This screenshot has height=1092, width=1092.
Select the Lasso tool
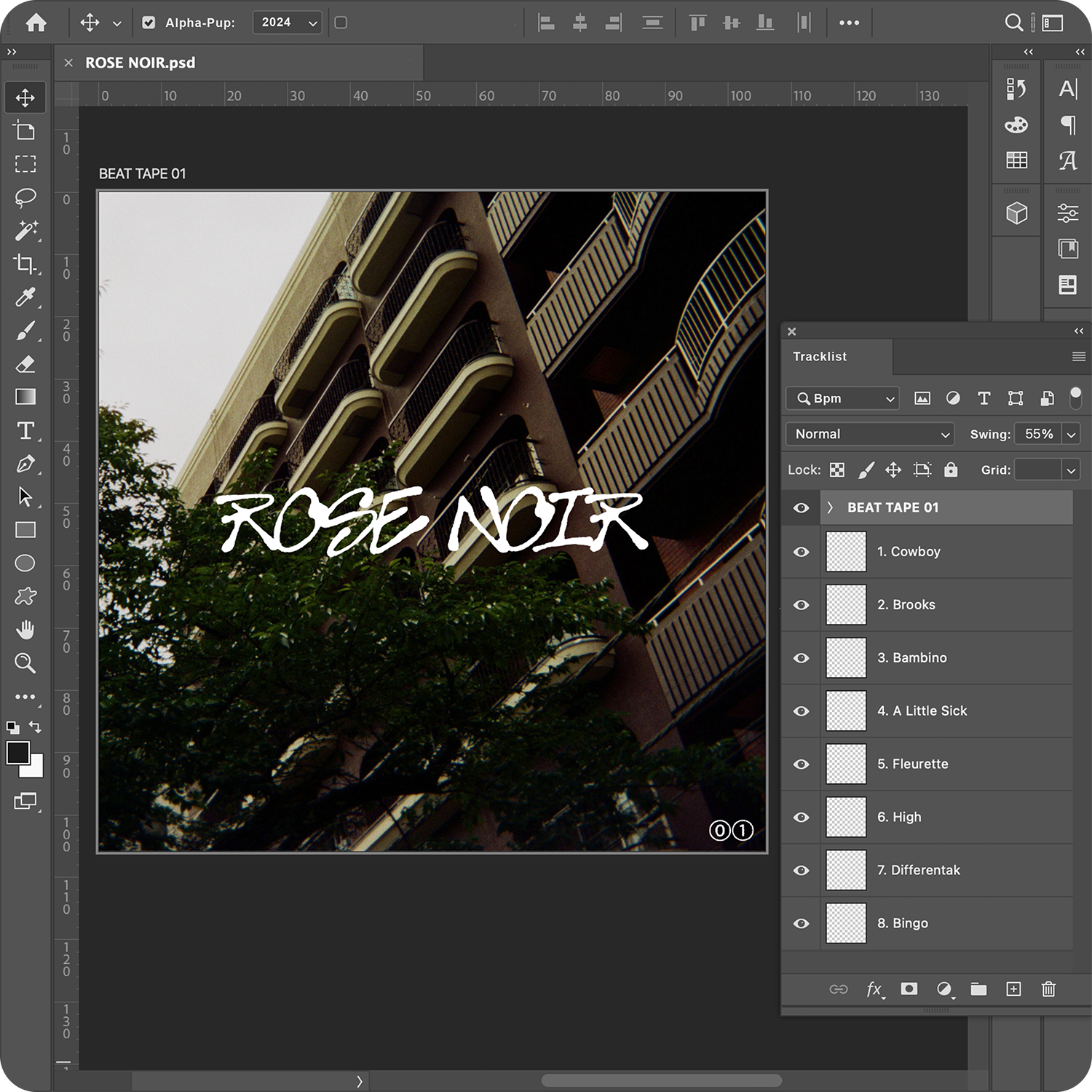[x=25, y=197]
